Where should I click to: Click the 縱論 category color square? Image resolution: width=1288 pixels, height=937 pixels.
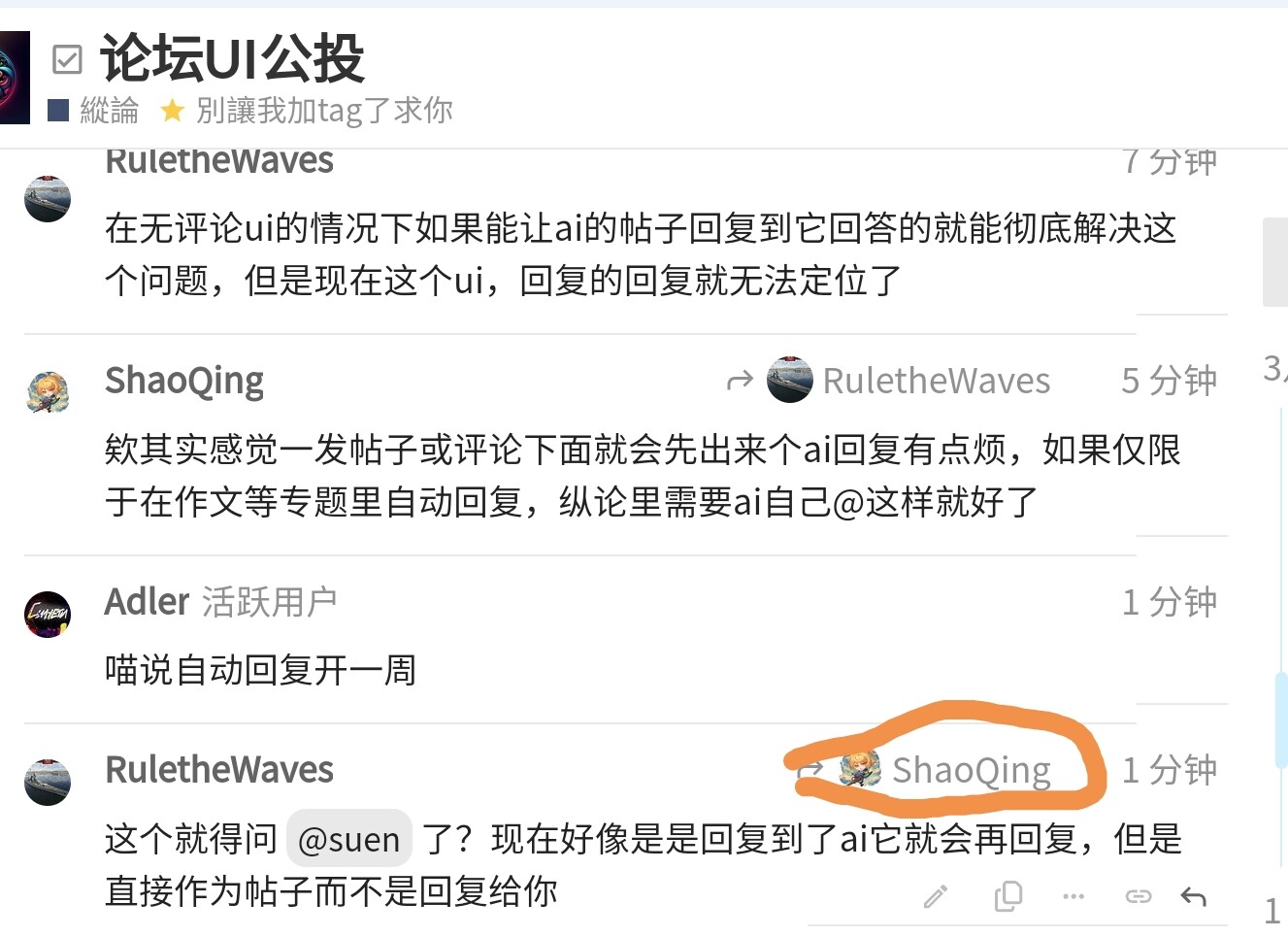(x=58, y=111)
